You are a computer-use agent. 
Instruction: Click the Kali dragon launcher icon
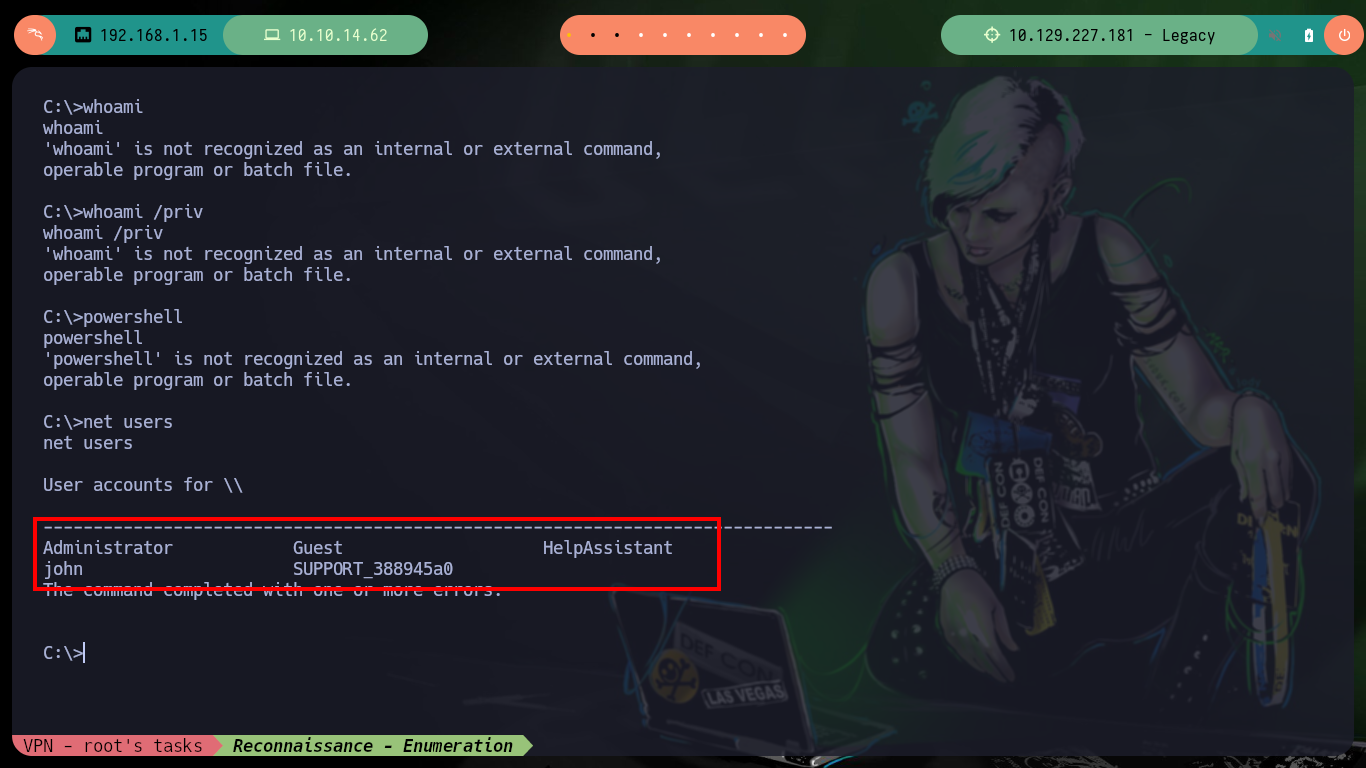(x=35, y=35)
